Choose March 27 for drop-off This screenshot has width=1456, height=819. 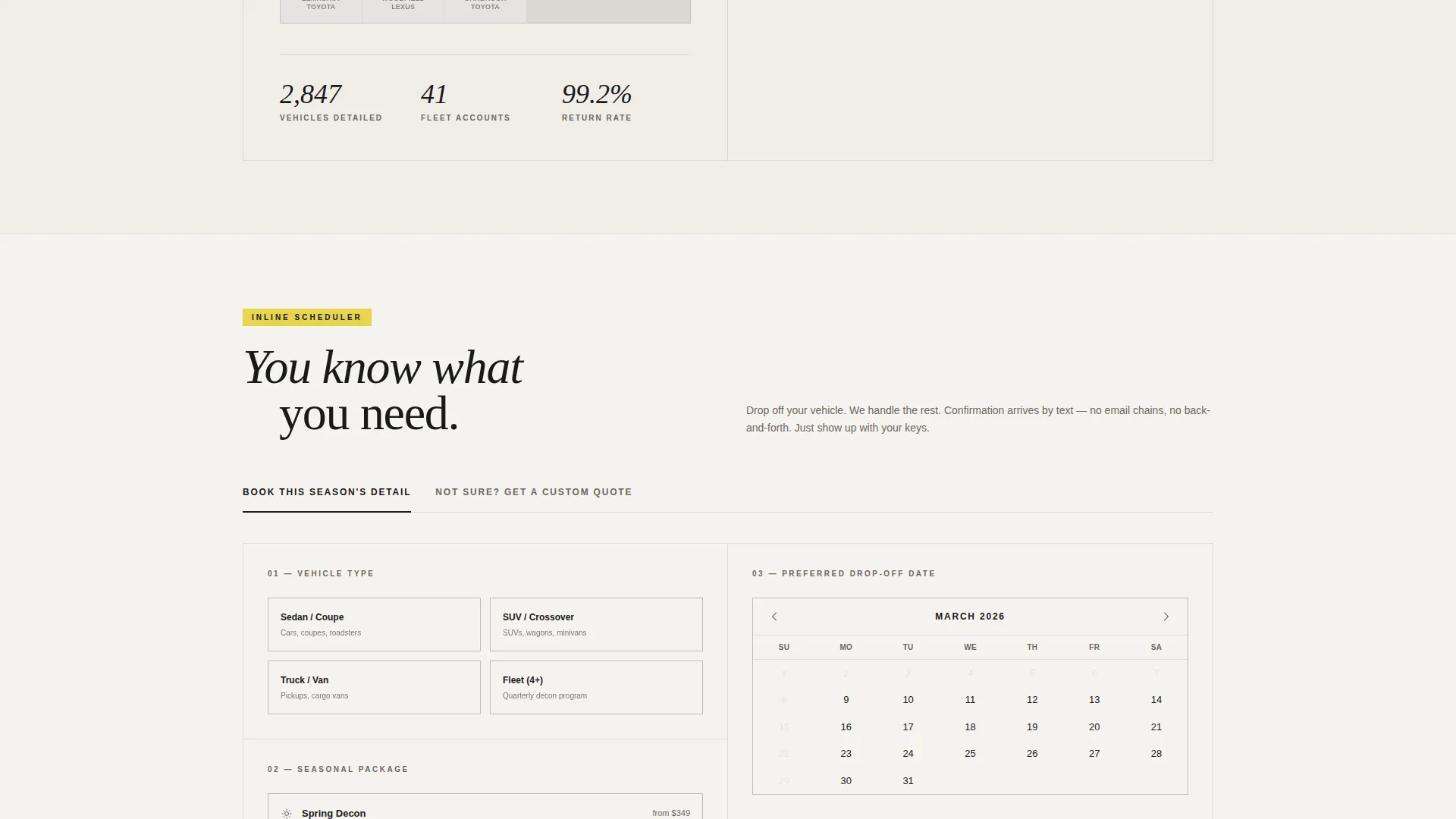[1094, 754]
